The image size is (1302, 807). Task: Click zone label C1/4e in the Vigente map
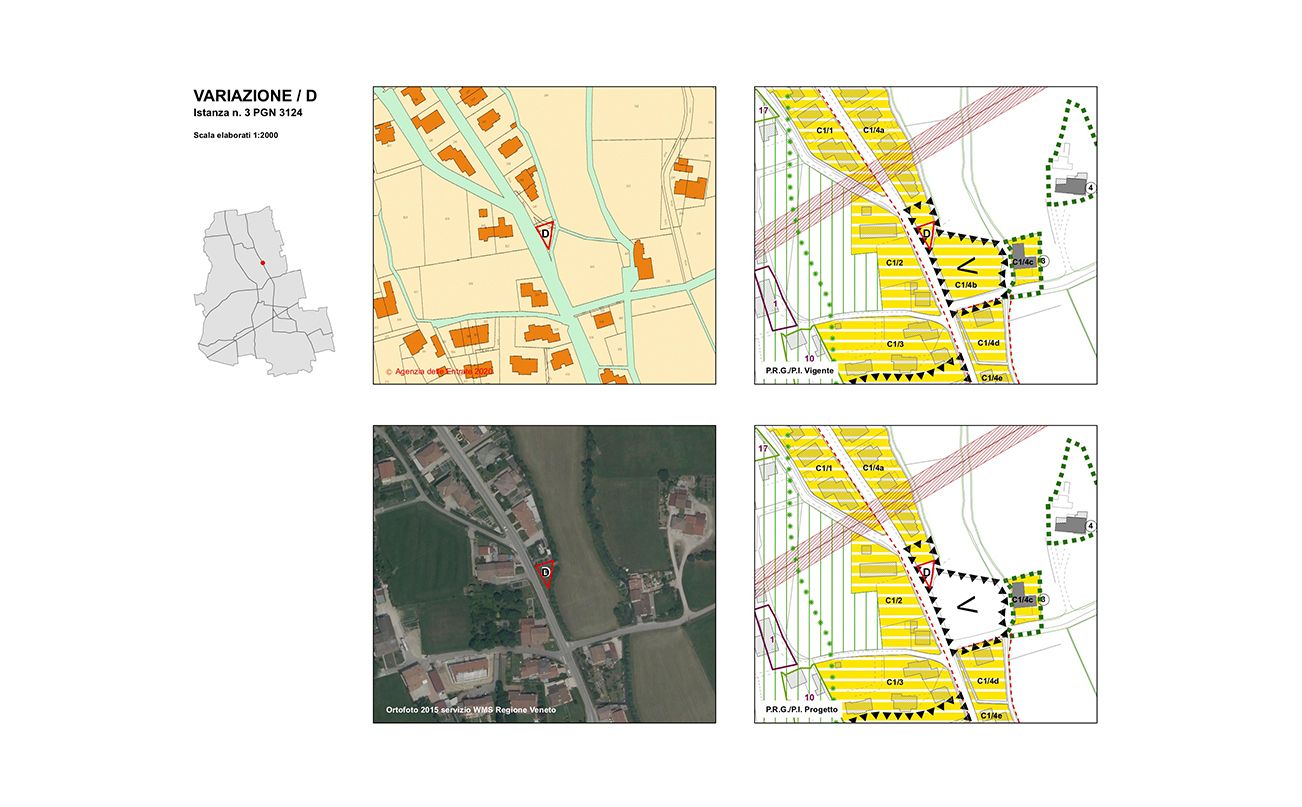(992, 378)
